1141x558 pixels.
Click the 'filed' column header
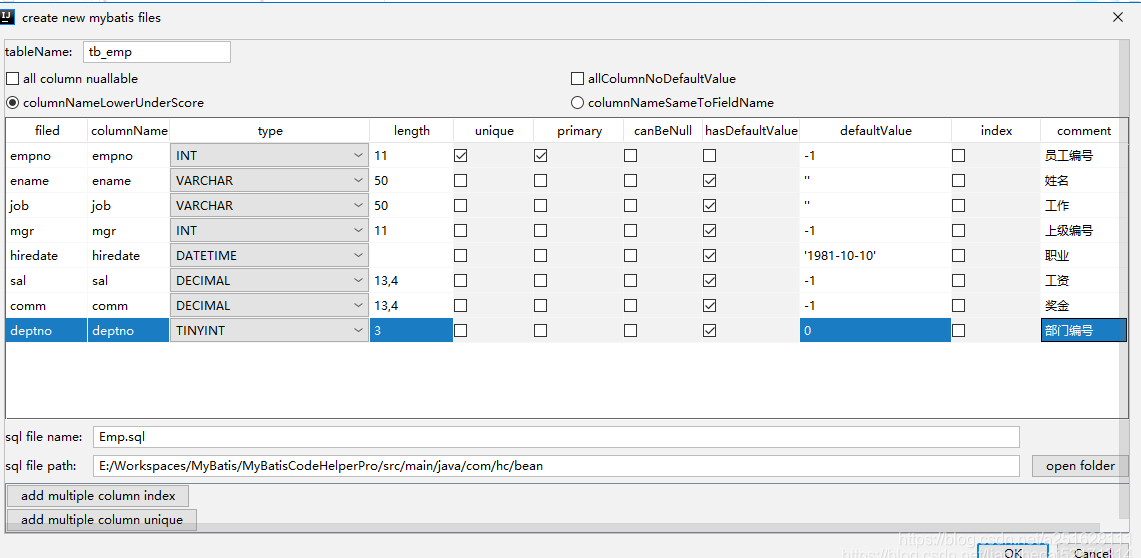[x=47, y=131]
